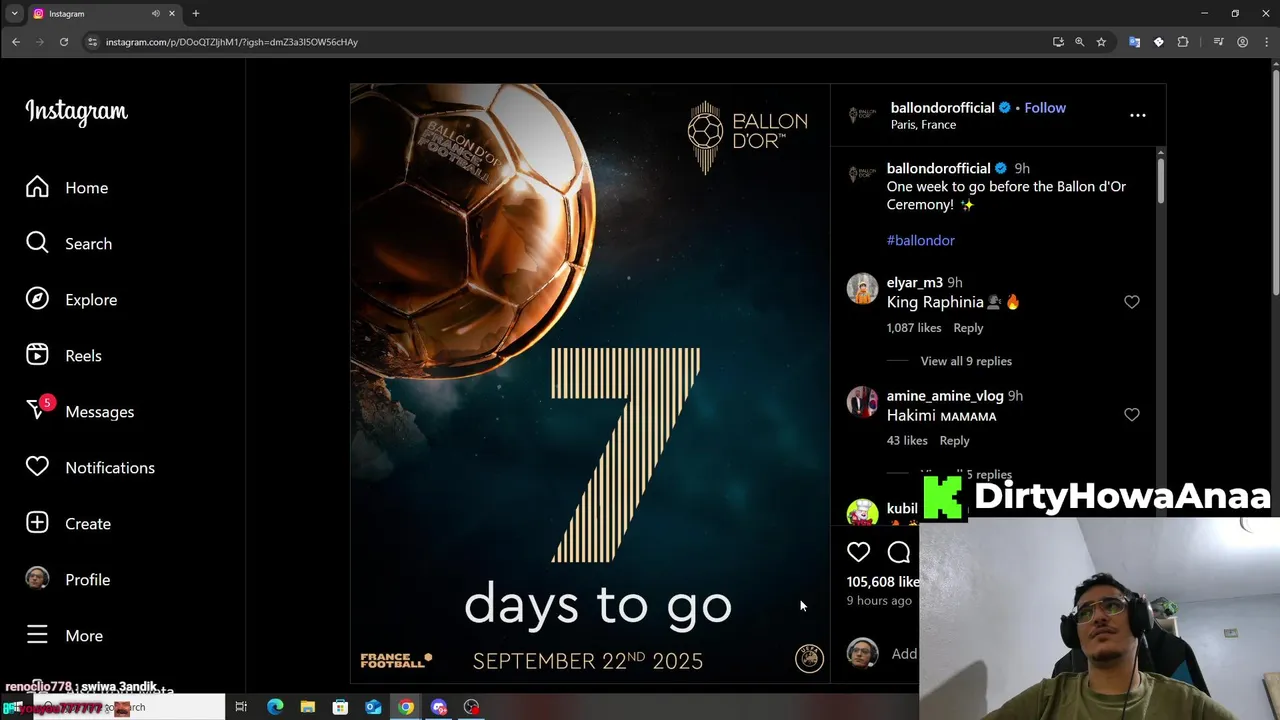This screenshot has height=720, width=1280.
Task: Click Chrome icon in taskbar
Action: coord(406,707)
